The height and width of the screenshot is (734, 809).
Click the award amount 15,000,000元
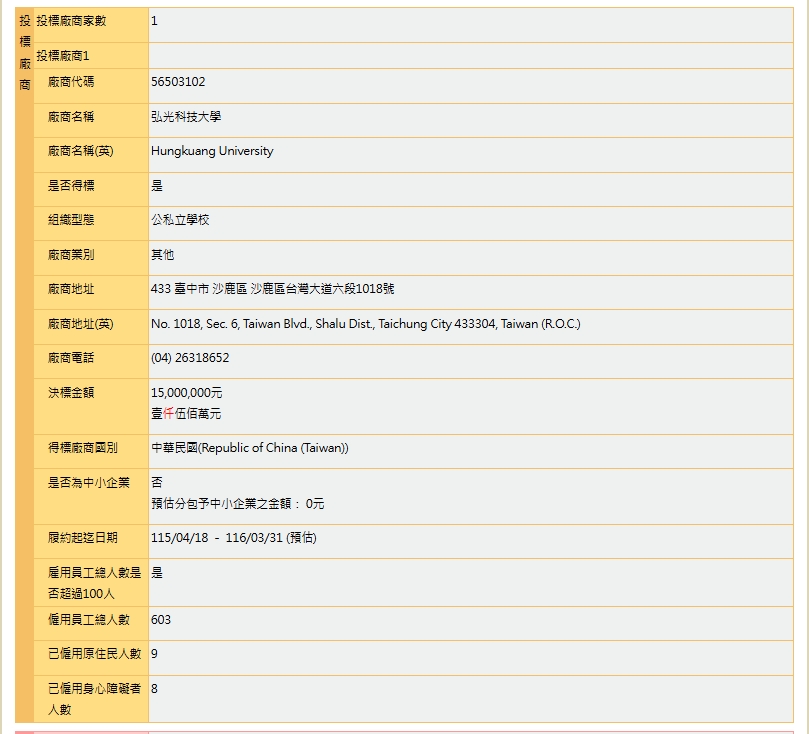click(x=186, y=393)
